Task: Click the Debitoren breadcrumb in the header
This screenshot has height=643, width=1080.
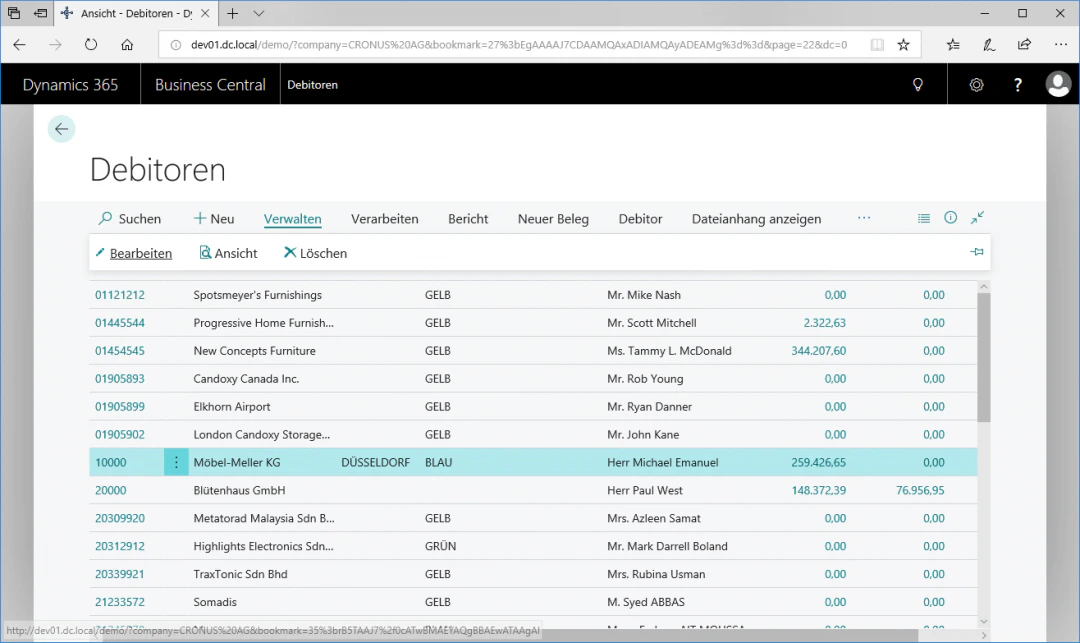Action: (312, 85)
